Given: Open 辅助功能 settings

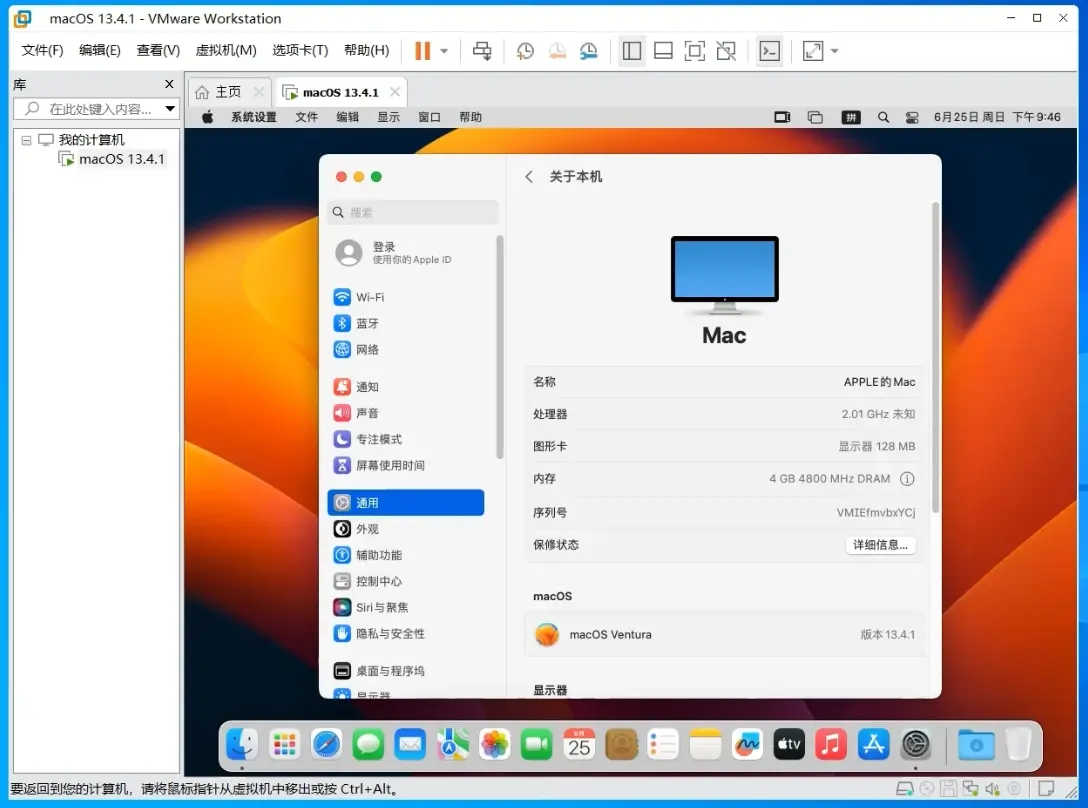Looking at the screenshot, I should point(405,555).
